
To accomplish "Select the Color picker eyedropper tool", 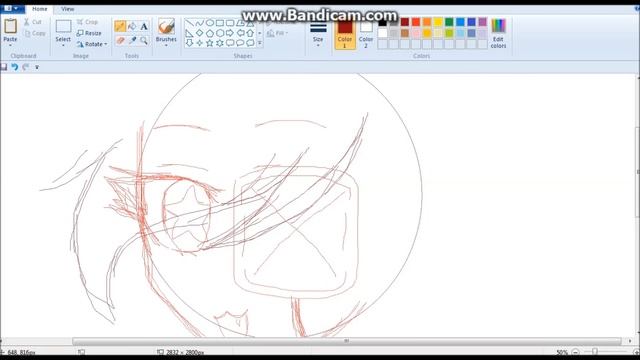I will pos(132,40).
